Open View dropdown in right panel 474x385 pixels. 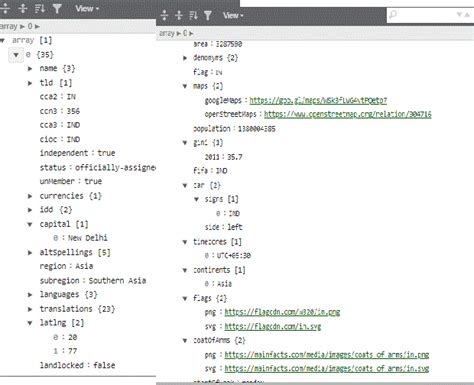(233, 15)
